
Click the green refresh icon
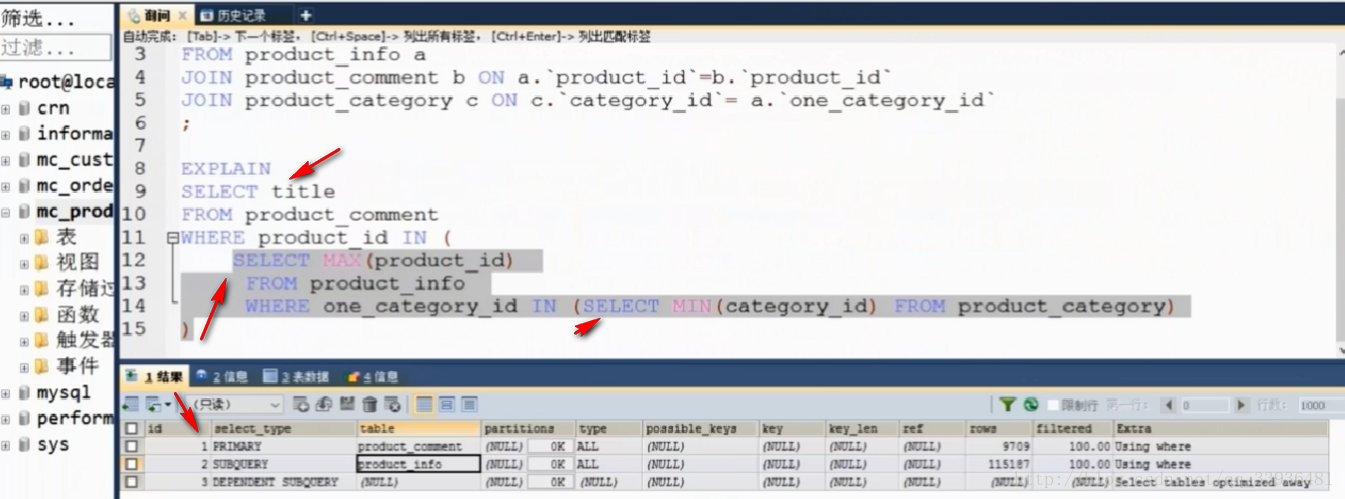pyautogui.click(x=1030, y=404)
